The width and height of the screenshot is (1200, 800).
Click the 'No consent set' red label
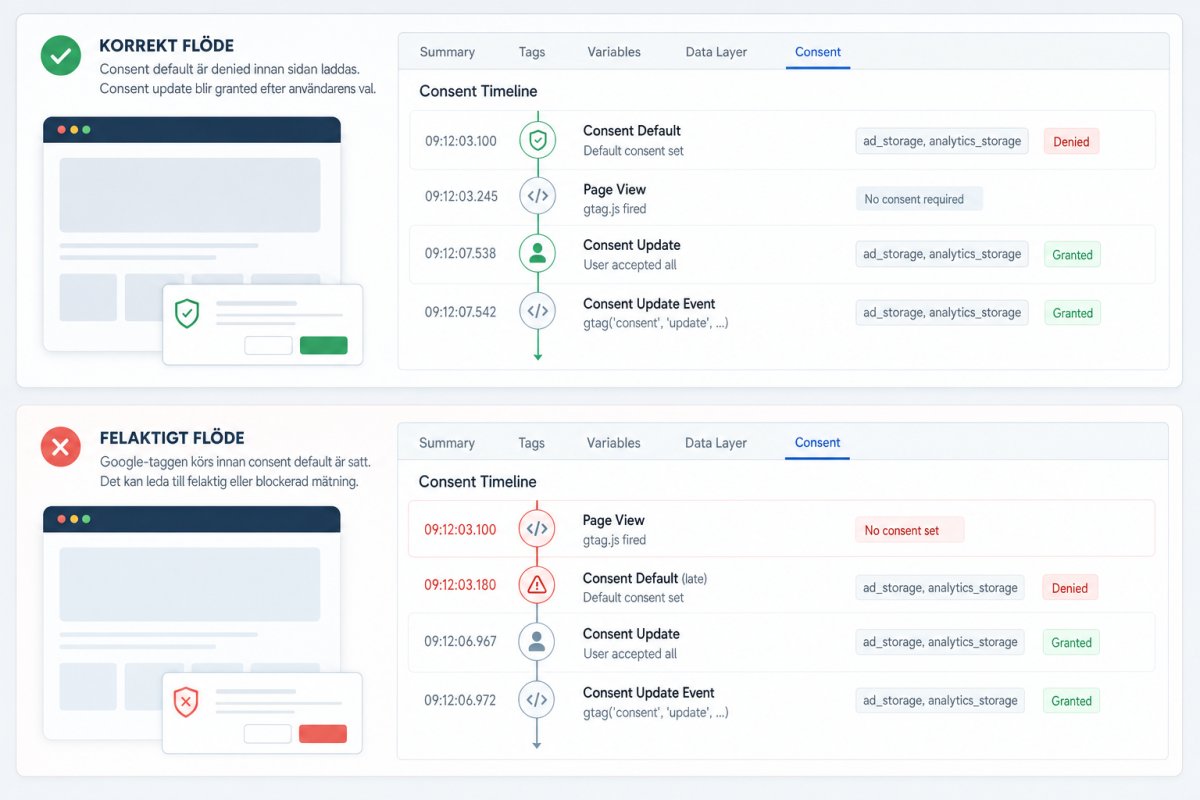point(909,530)
